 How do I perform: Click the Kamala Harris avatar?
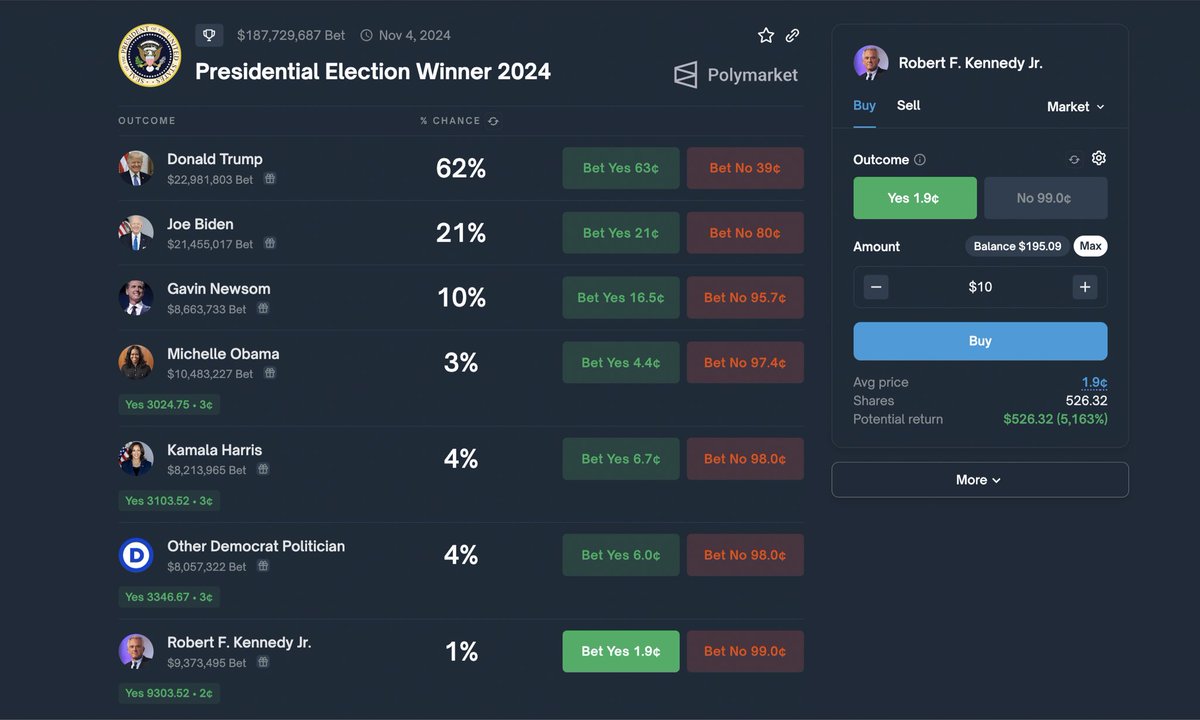[136, 459]
